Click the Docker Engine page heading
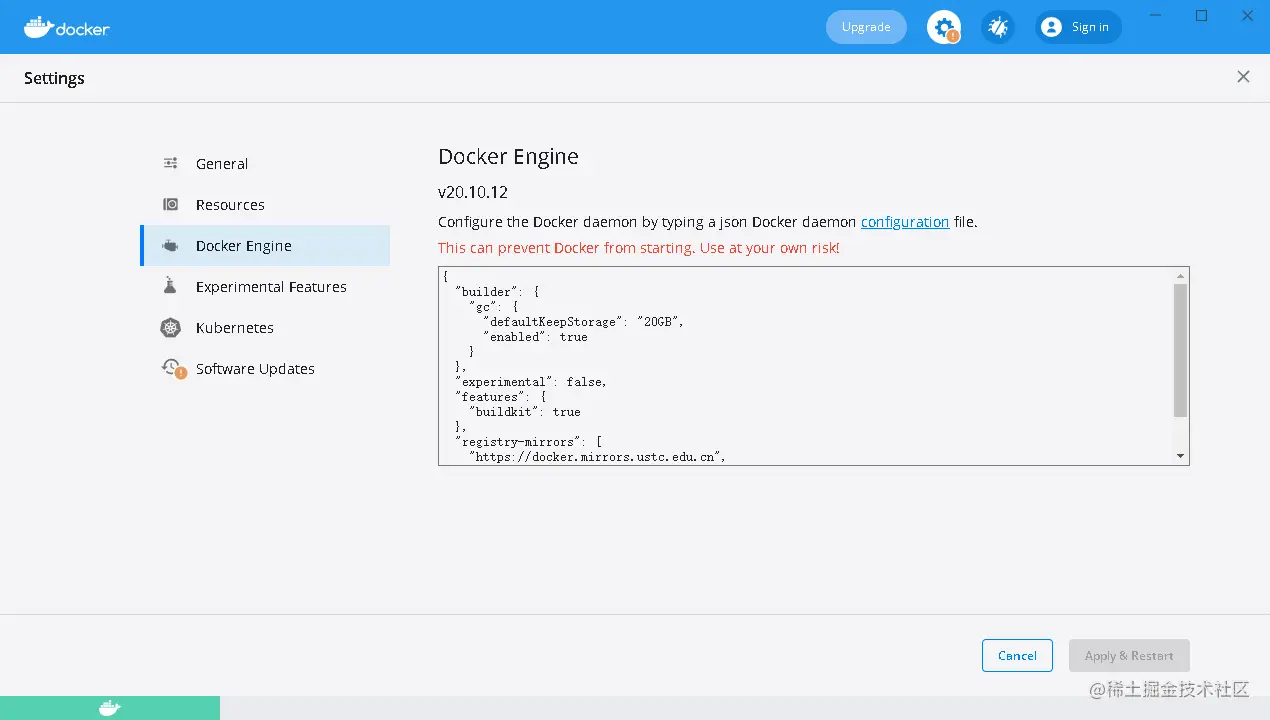Viewport: 1270px width, 720px height. pyautogui.click(x=508, y=157)
